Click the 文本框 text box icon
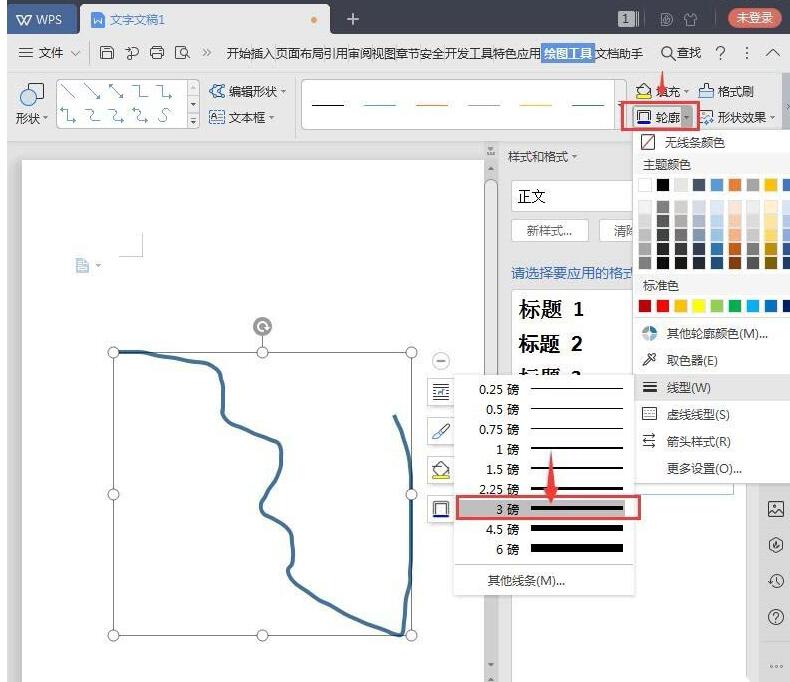 [217, 117]
